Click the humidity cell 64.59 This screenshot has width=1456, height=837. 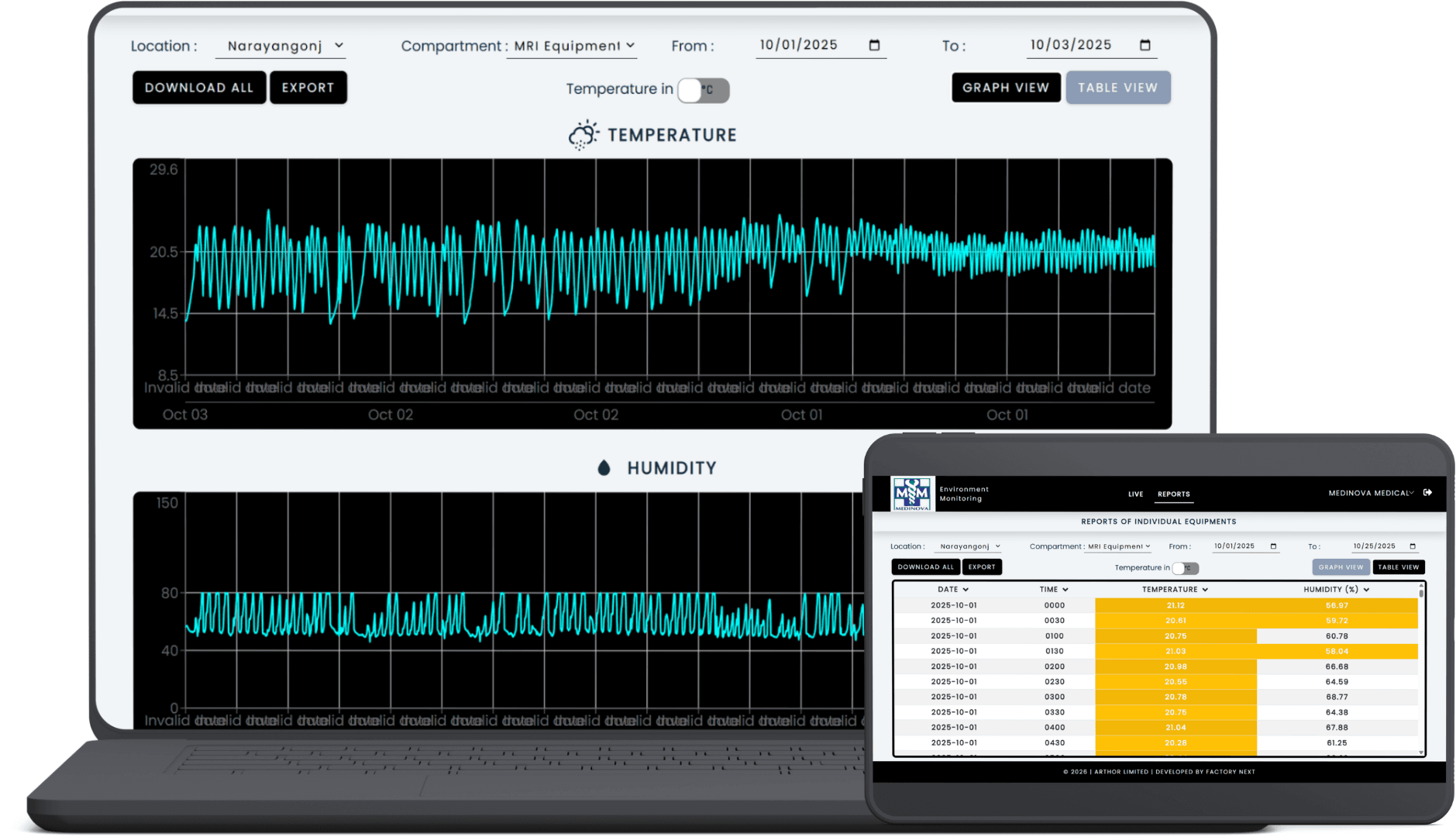coord(1337,682)
